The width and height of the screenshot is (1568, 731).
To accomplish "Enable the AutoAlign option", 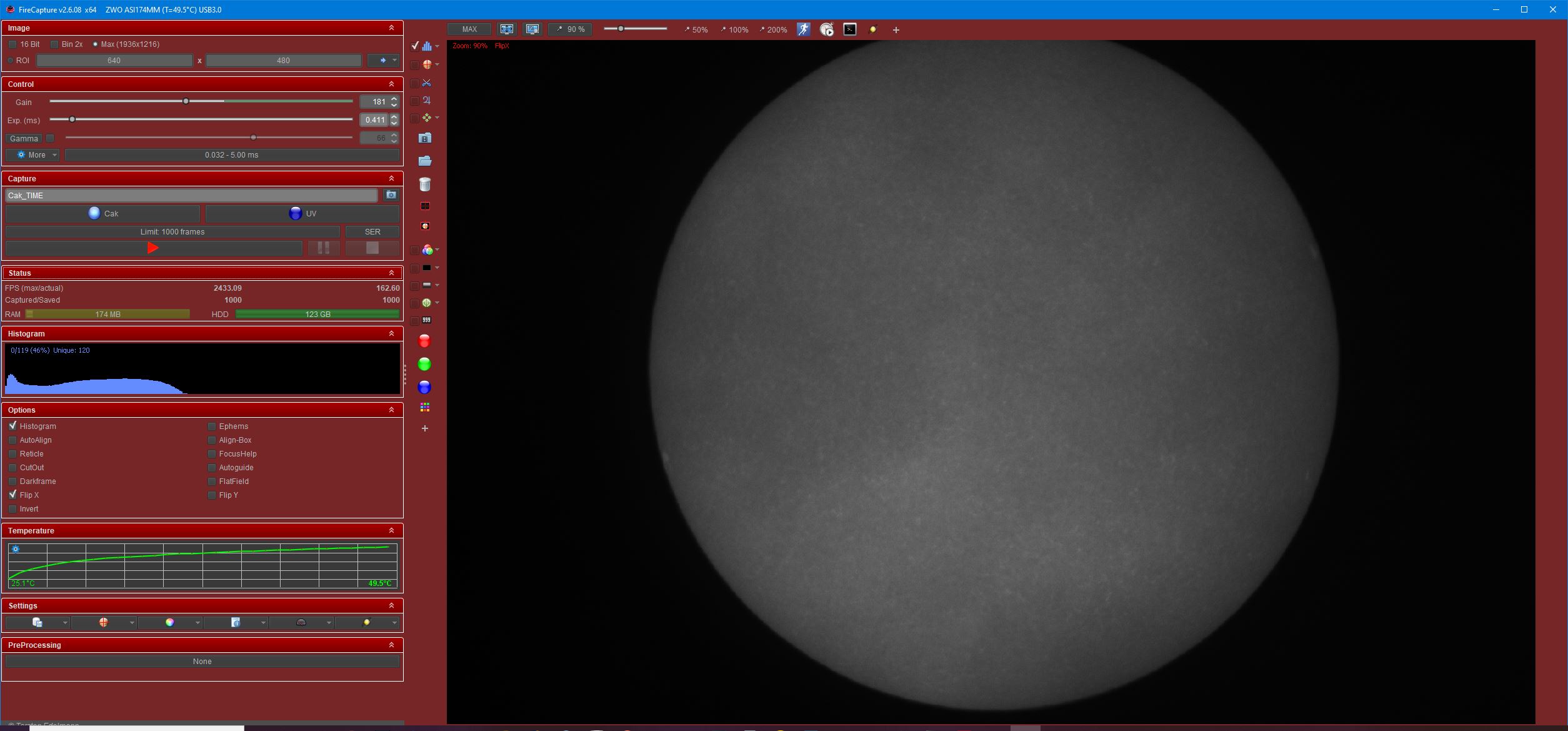I will (12, 440).
